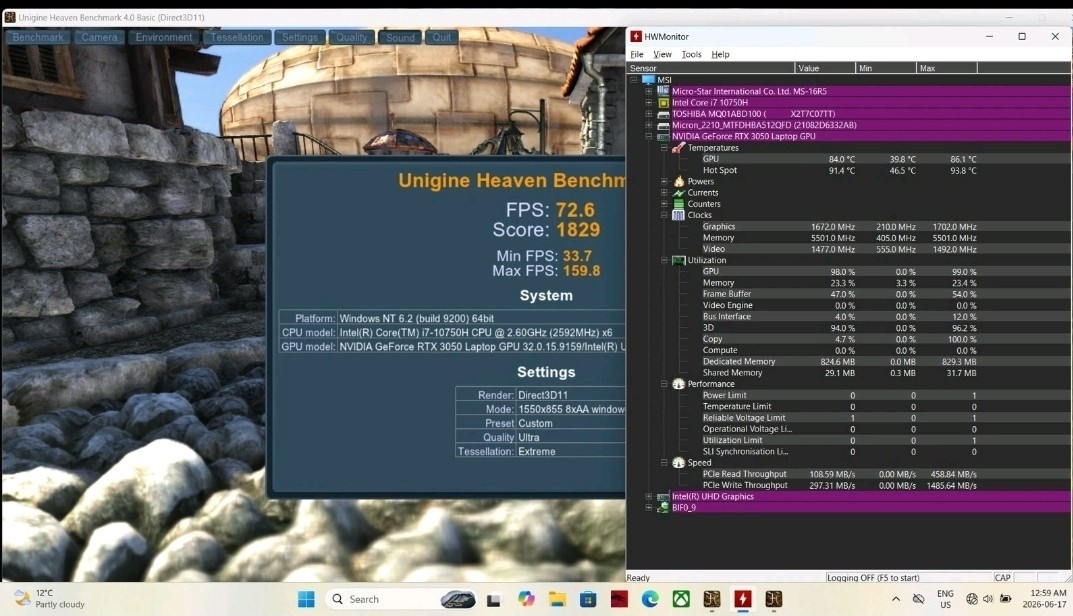1073x616 pixels.
Task: Click the drive icon beside Micron_2210
Action: 663,125
